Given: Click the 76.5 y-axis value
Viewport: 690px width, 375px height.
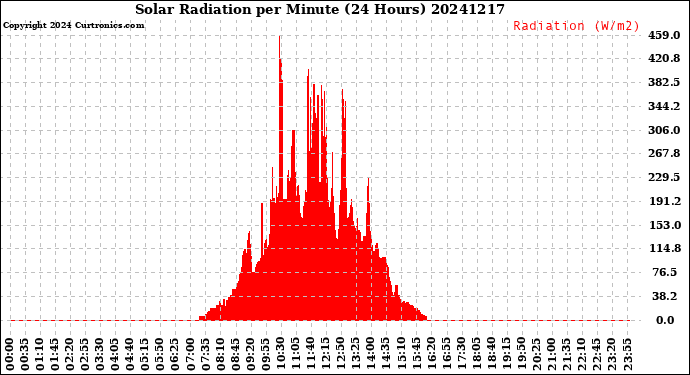Looking at the screenshot, I should point(664,272).
